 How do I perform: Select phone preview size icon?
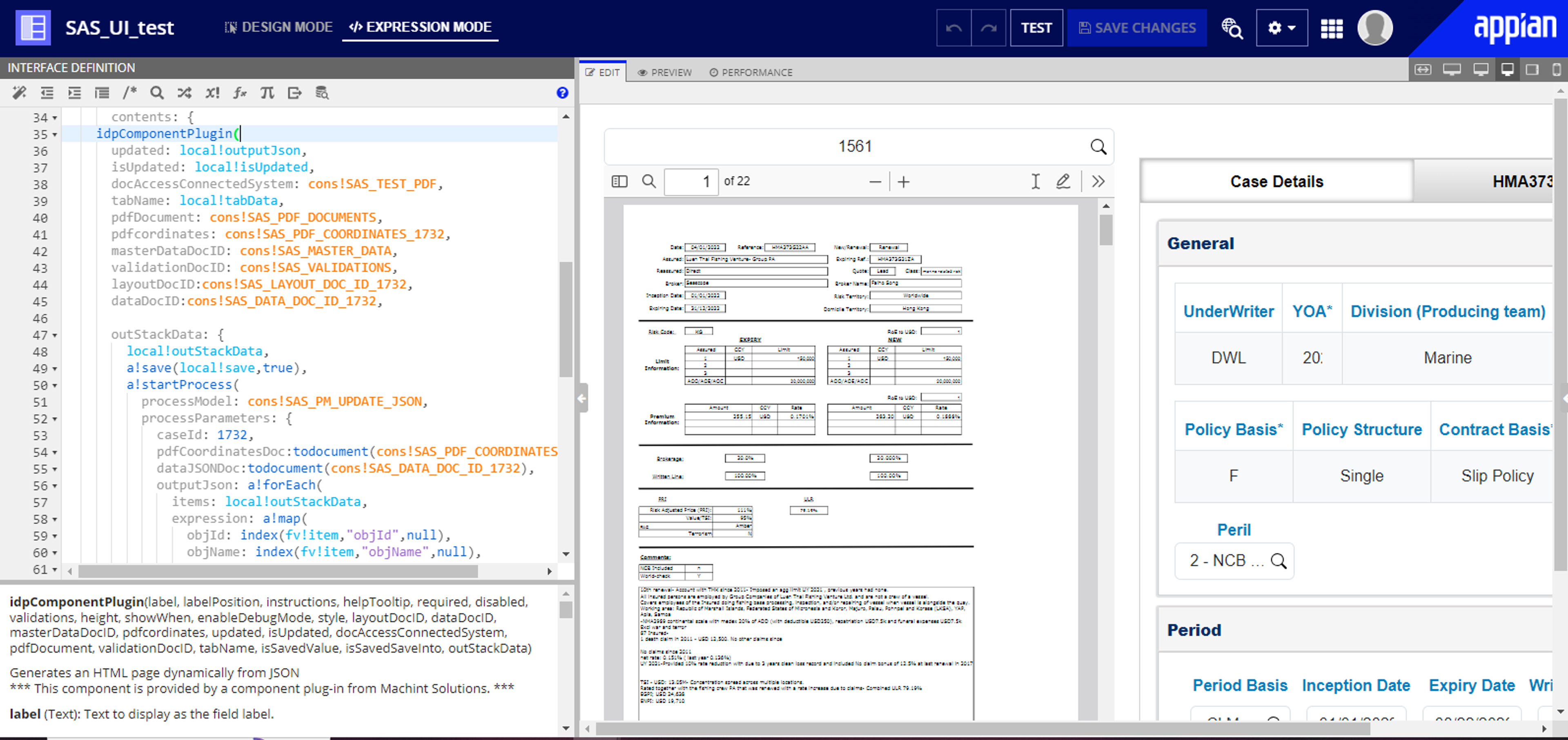point(1557,69)
